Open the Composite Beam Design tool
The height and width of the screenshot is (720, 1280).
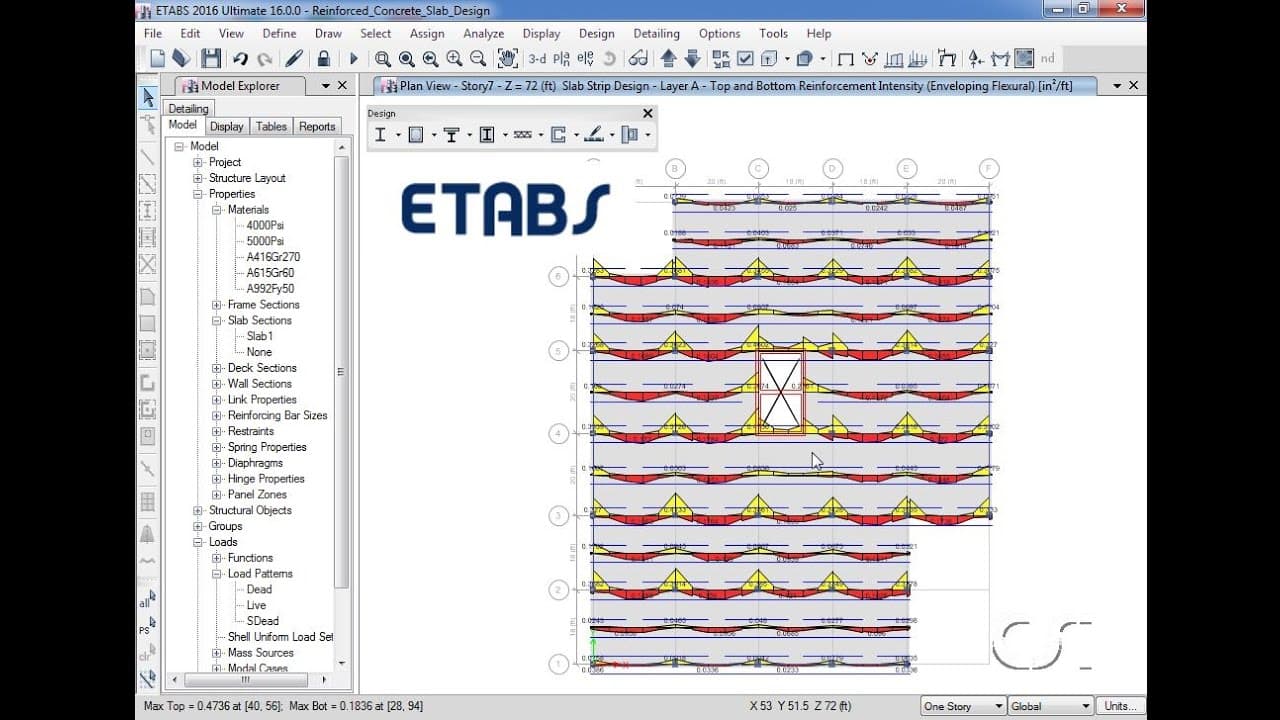451,135
